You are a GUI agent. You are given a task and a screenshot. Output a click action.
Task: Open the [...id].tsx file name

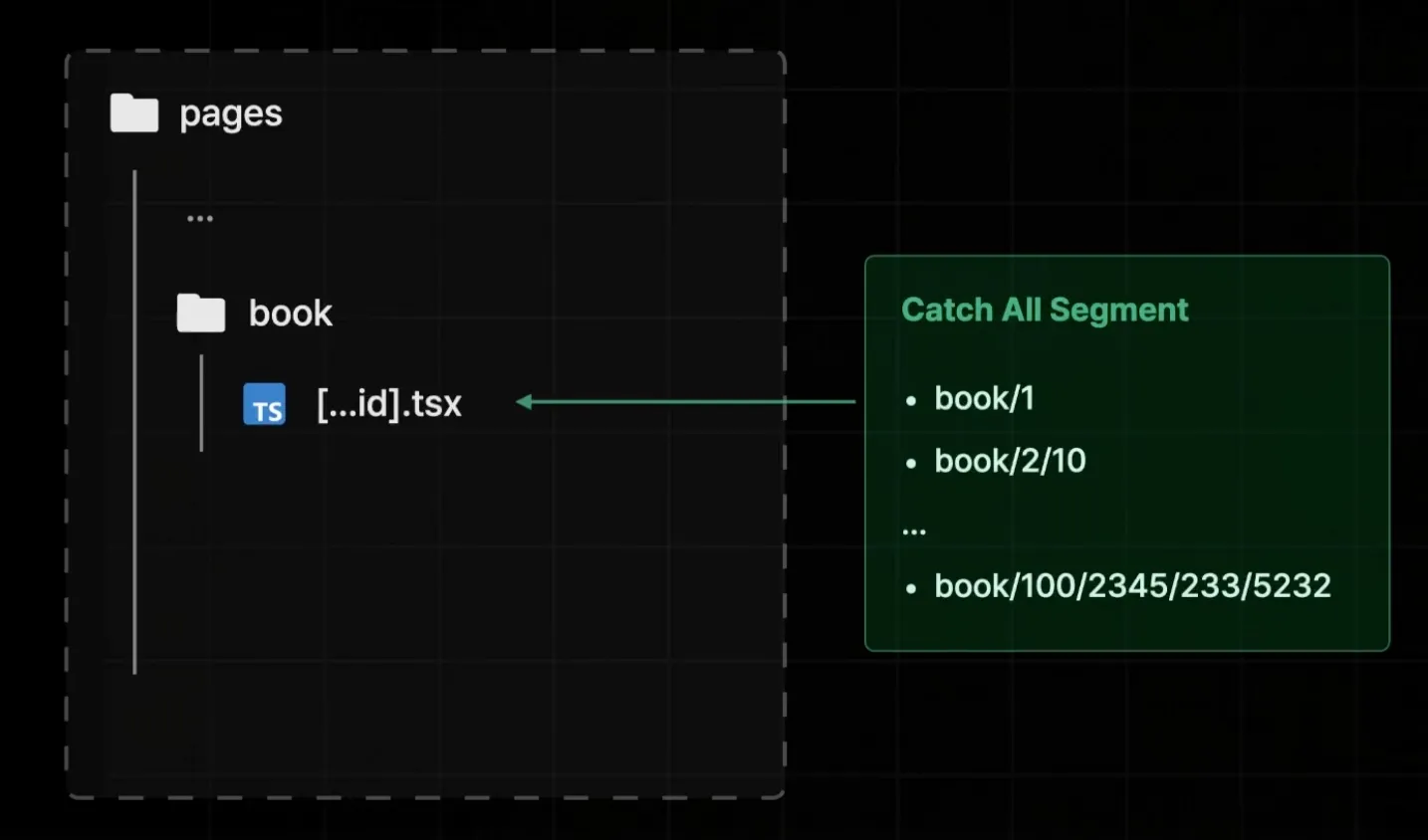(389, 404)
